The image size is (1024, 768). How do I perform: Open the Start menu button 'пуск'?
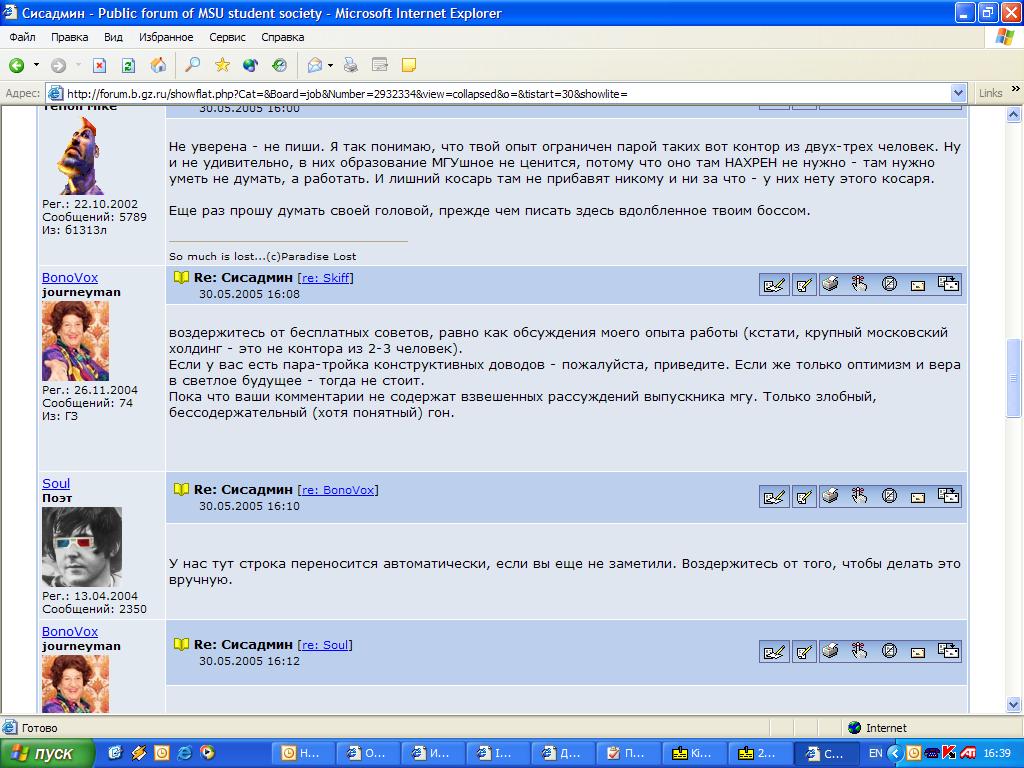point(46,753)
